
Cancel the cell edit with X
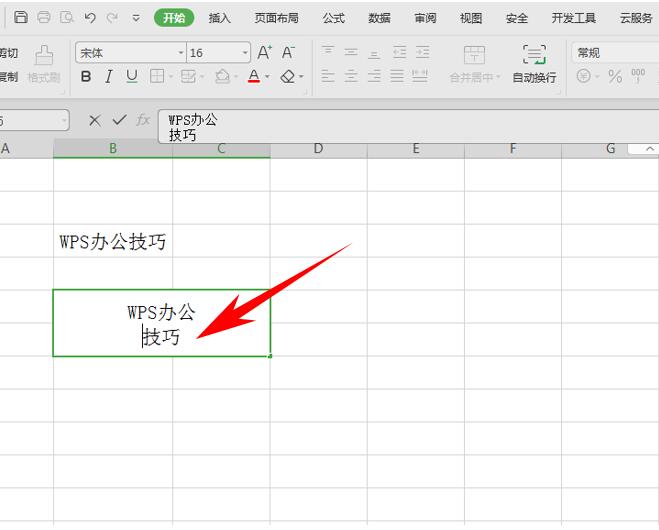95,121
